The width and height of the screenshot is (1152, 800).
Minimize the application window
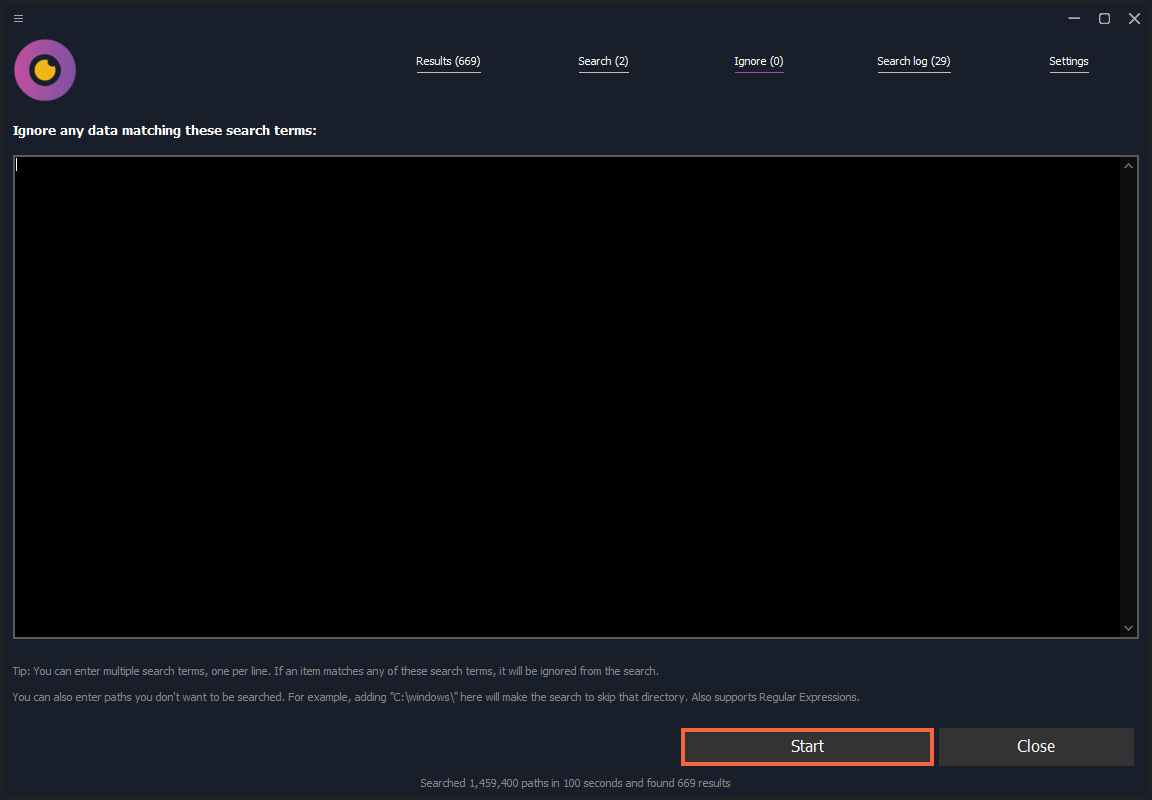[1074, 18]
